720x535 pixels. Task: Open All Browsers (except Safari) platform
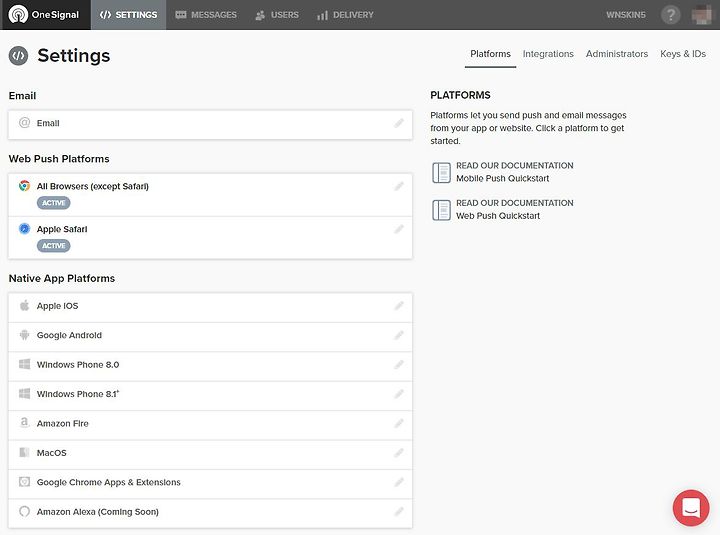pos(210,195)
